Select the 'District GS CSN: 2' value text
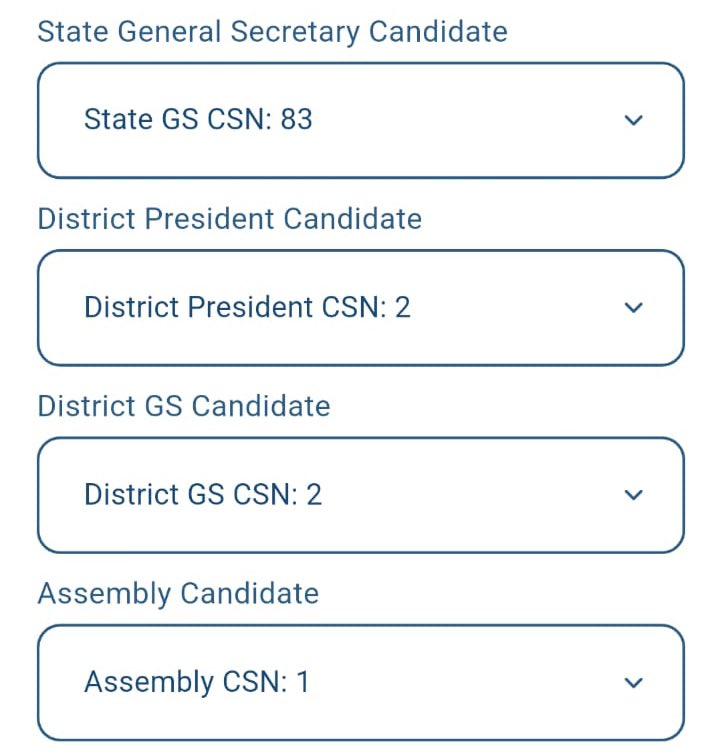 point(203,494)
